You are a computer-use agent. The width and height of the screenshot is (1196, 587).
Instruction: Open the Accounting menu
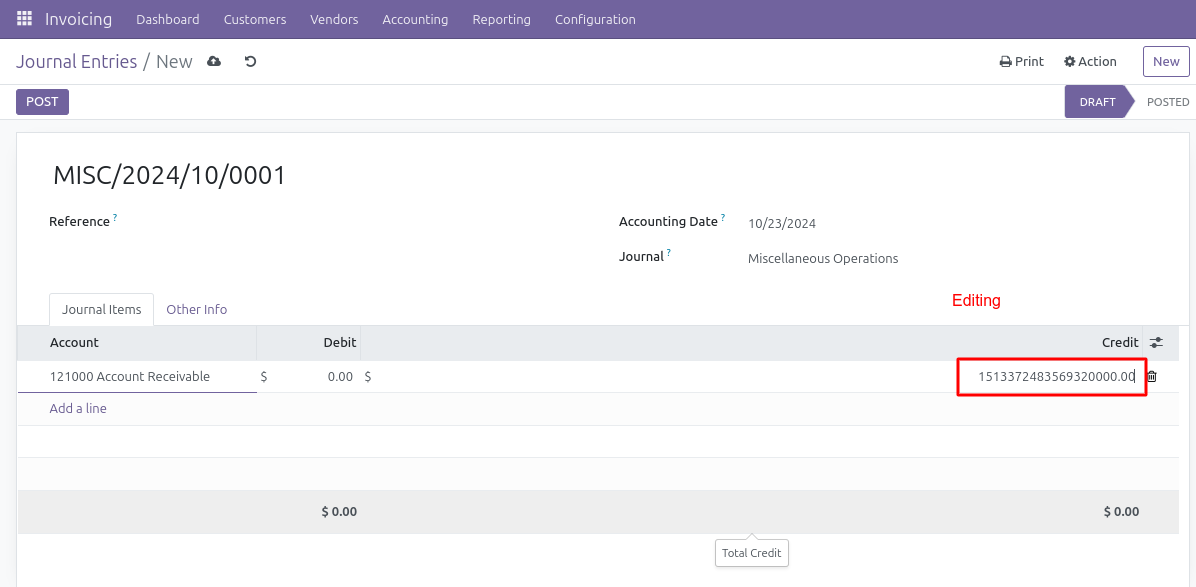click(415, 19)
